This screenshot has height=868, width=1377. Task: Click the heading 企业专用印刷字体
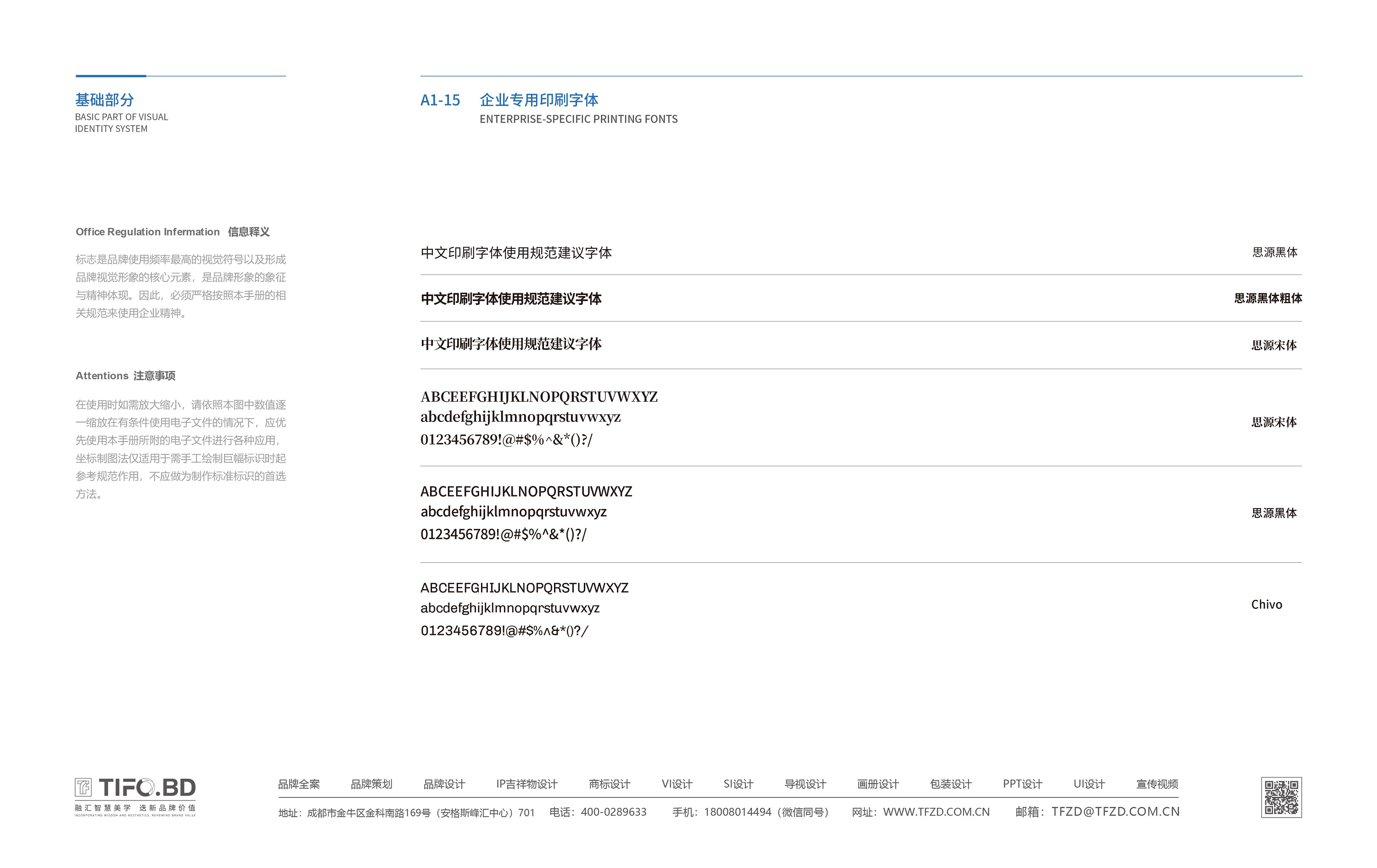(x=539, y=100)
